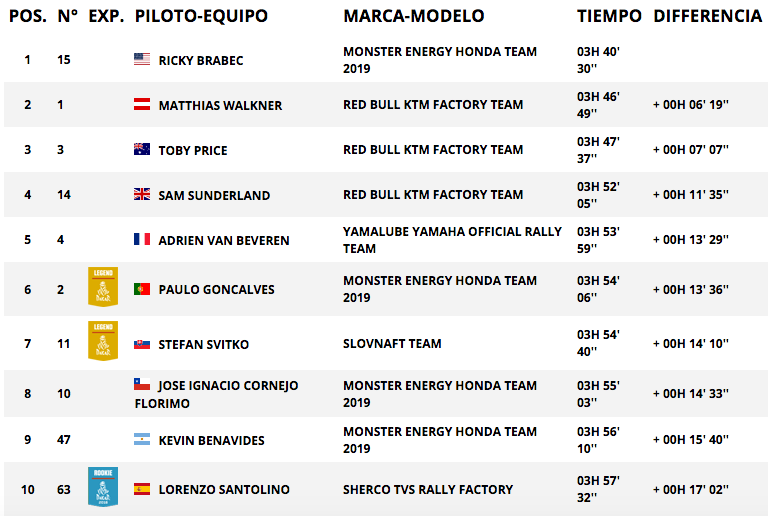768x516 pixels.
Task: Open rider name Kevin Benavides
Action: pyautogui.click(x=212, y=440)
